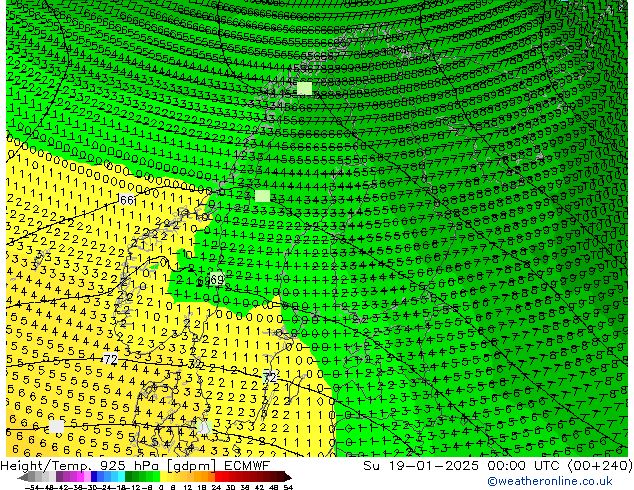Click the 'Su 19-01-2025 00:00 UTC (00+240)' date label
The width and height of the screenshot is (634, 490).
click(498, 466)
